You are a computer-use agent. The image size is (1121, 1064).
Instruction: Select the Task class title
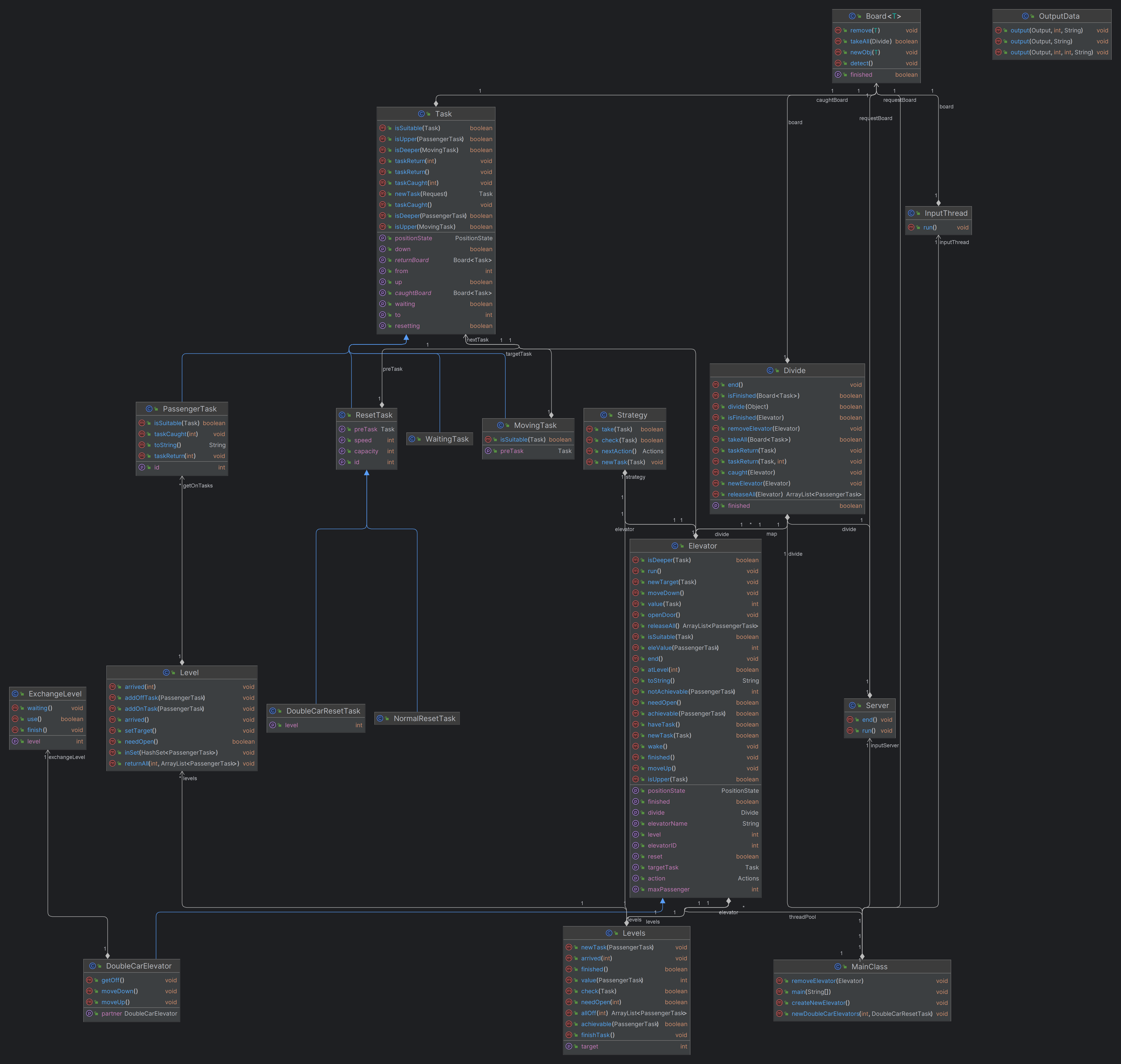(443, 114)
